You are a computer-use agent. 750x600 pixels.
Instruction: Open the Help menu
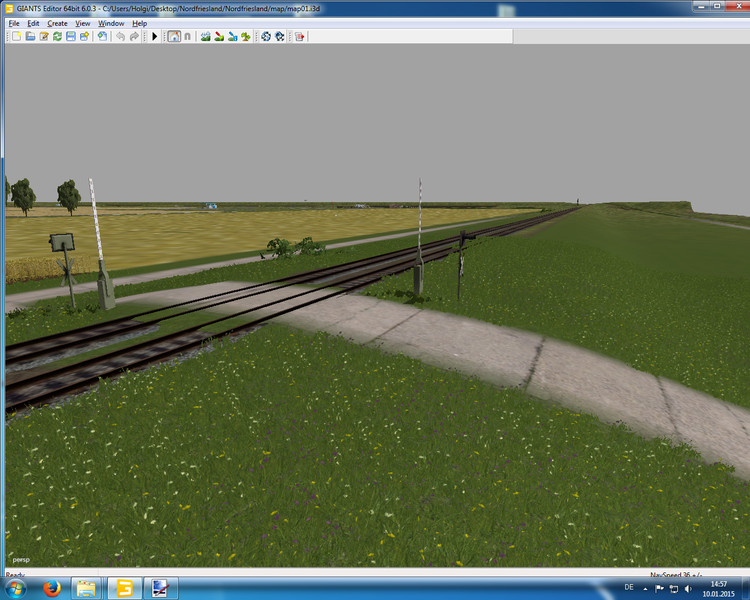pyautogui.click(x=140, y=23)
